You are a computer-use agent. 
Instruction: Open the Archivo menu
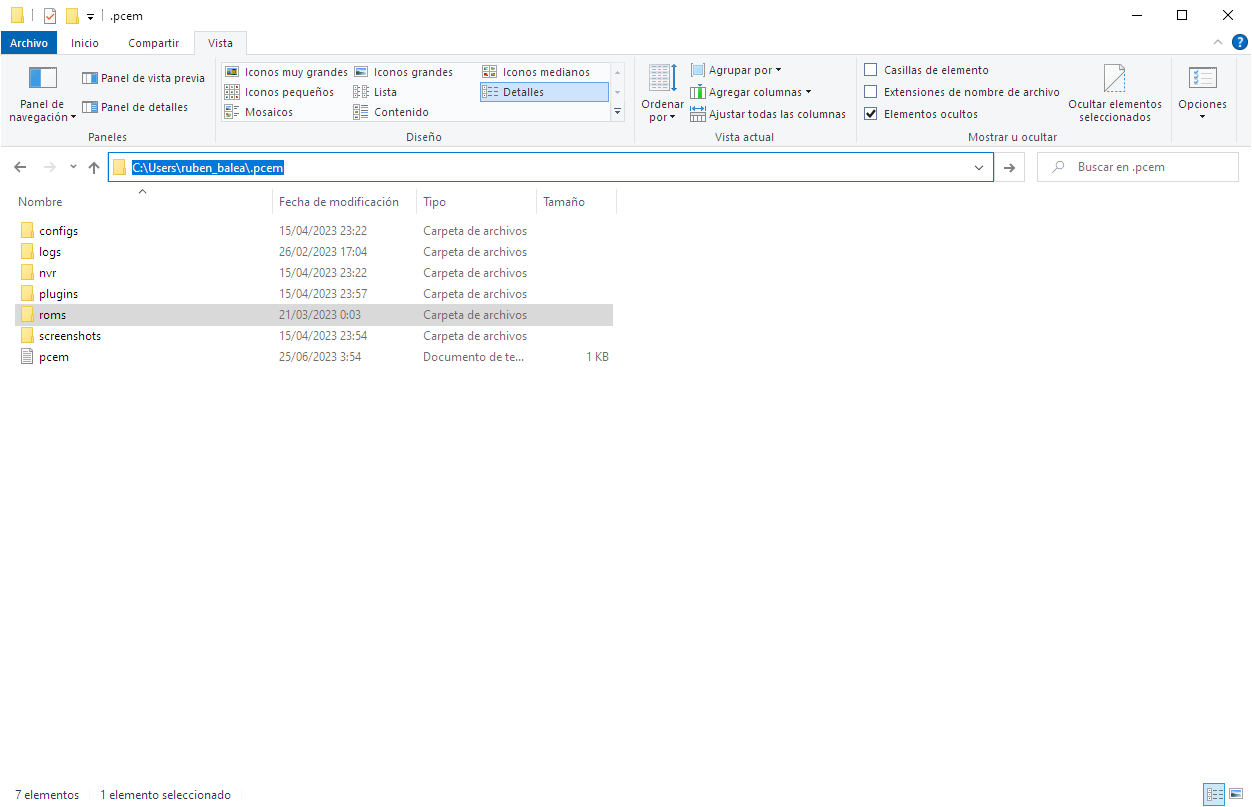tap(29, 43)
